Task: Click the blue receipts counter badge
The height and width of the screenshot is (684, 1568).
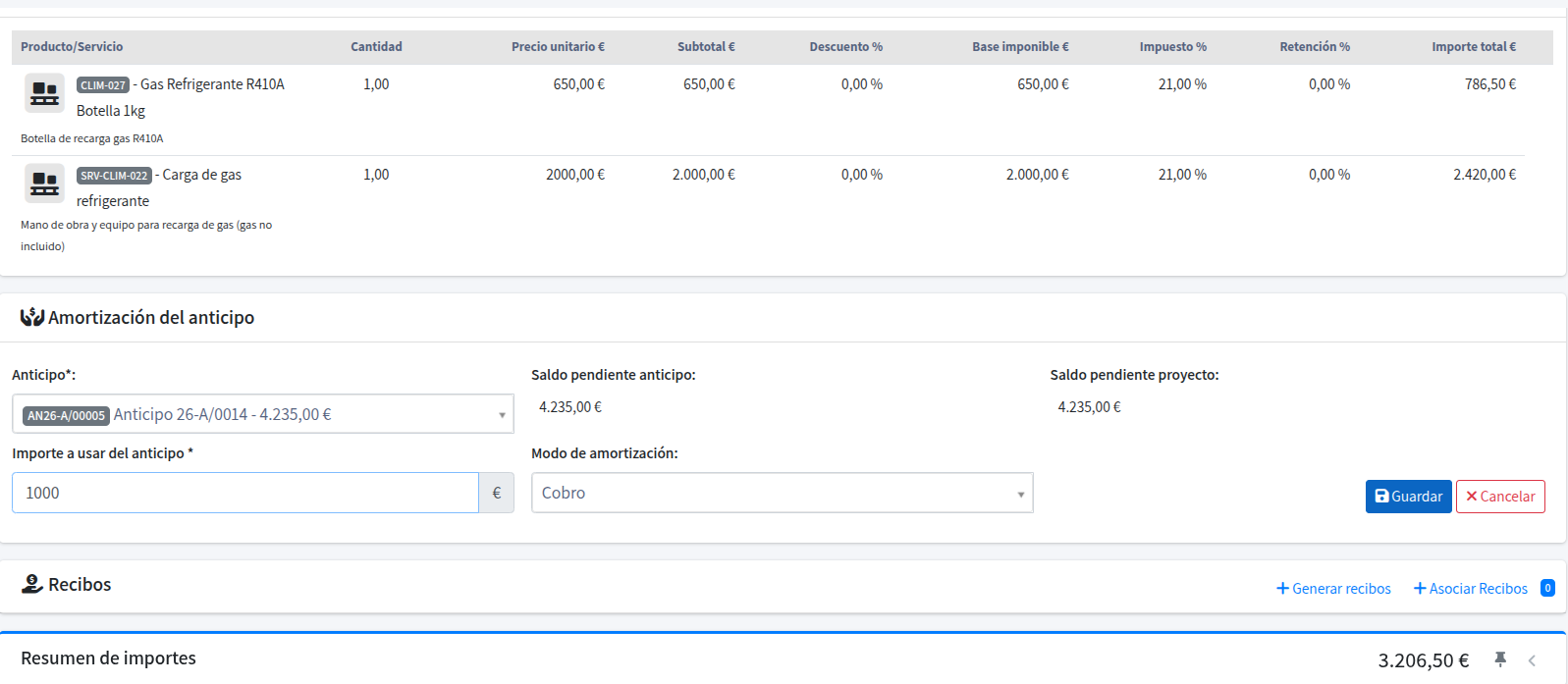Action: click(1547, 588)
